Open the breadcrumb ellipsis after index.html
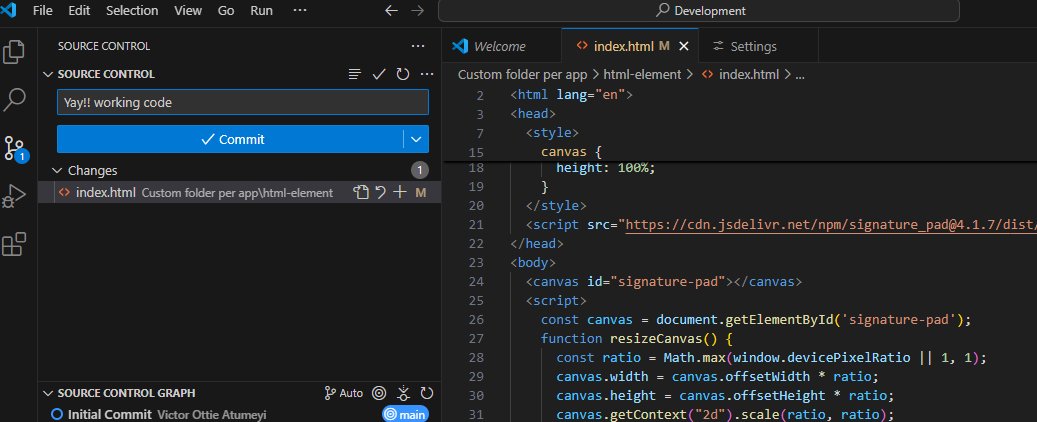The image size is (1037, 422). click(x=800, y=75)
